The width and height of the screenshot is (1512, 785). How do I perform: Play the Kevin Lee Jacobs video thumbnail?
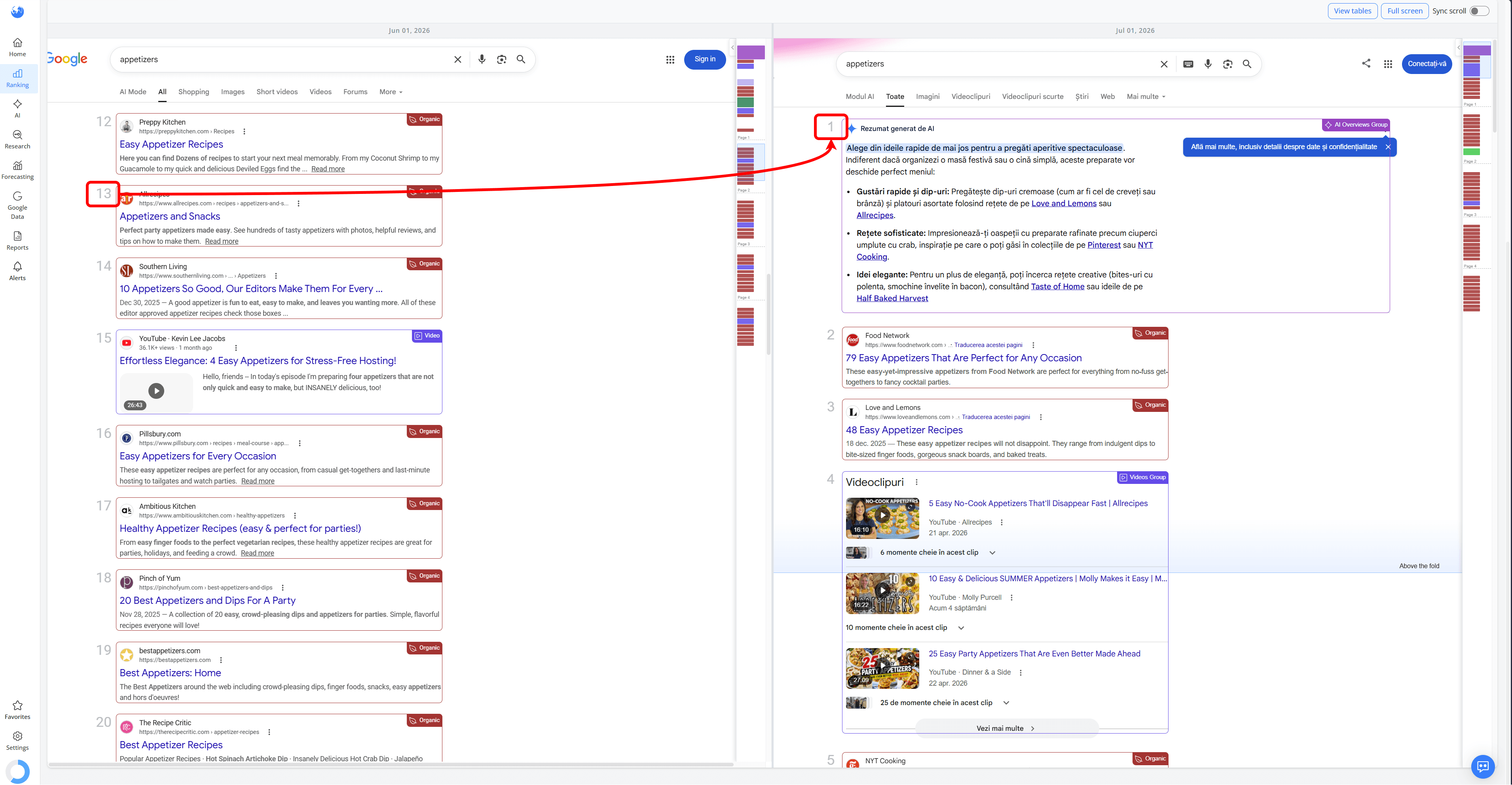click(x=156, y=391)
